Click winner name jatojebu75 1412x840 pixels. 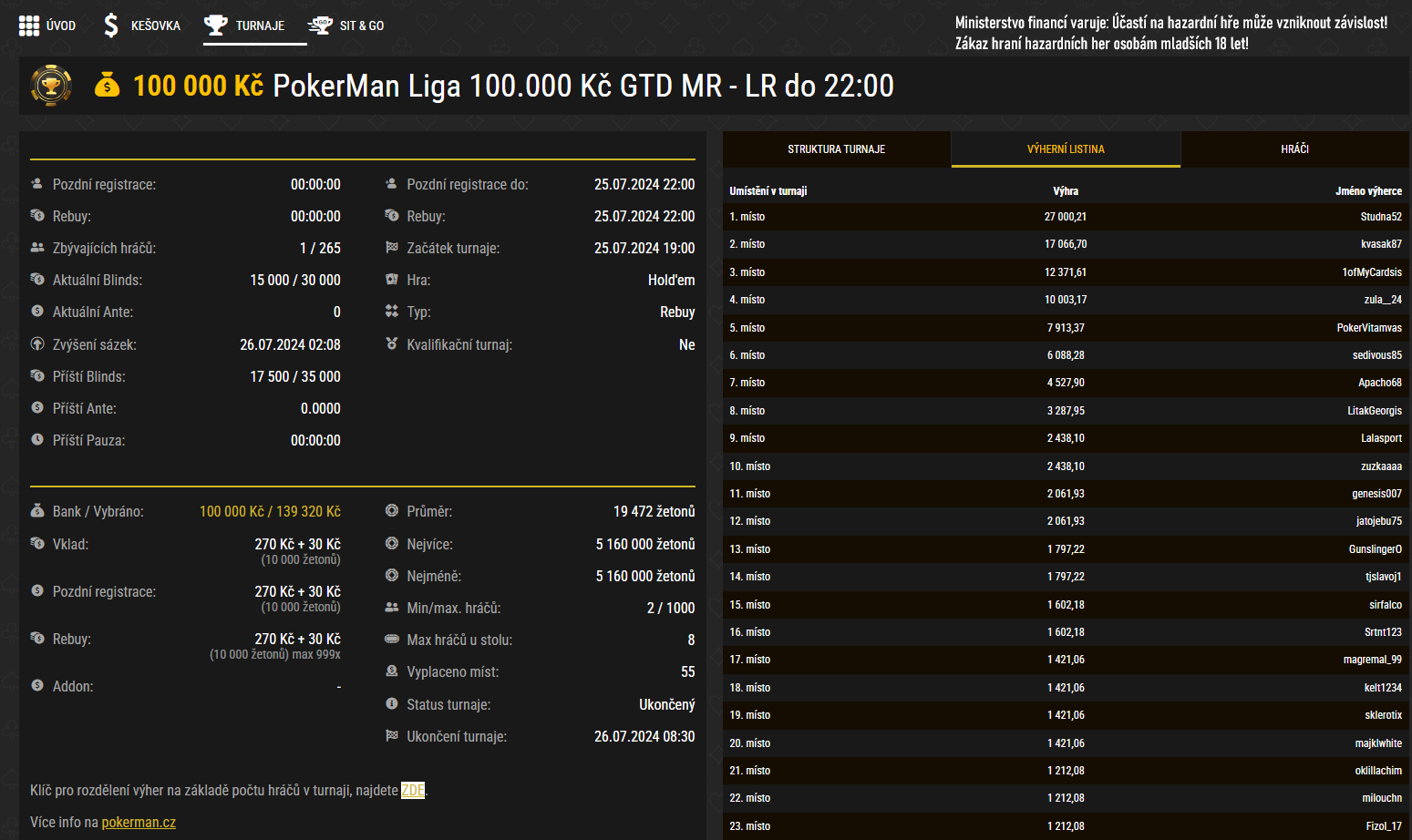coord(1379,521)
